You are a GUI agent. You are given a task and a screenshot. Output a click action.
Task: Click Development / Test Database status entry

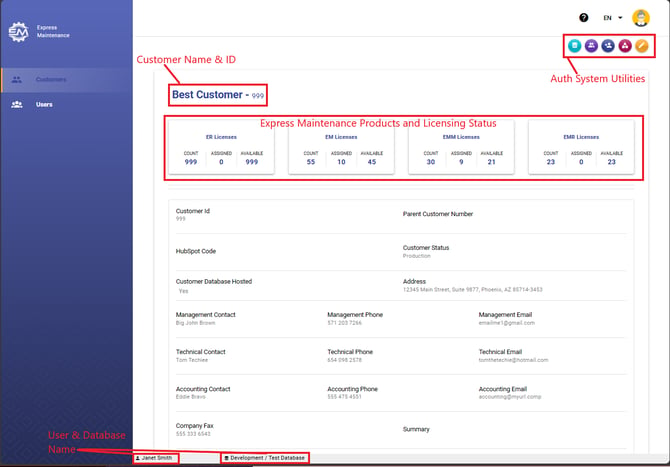(267, 458)
